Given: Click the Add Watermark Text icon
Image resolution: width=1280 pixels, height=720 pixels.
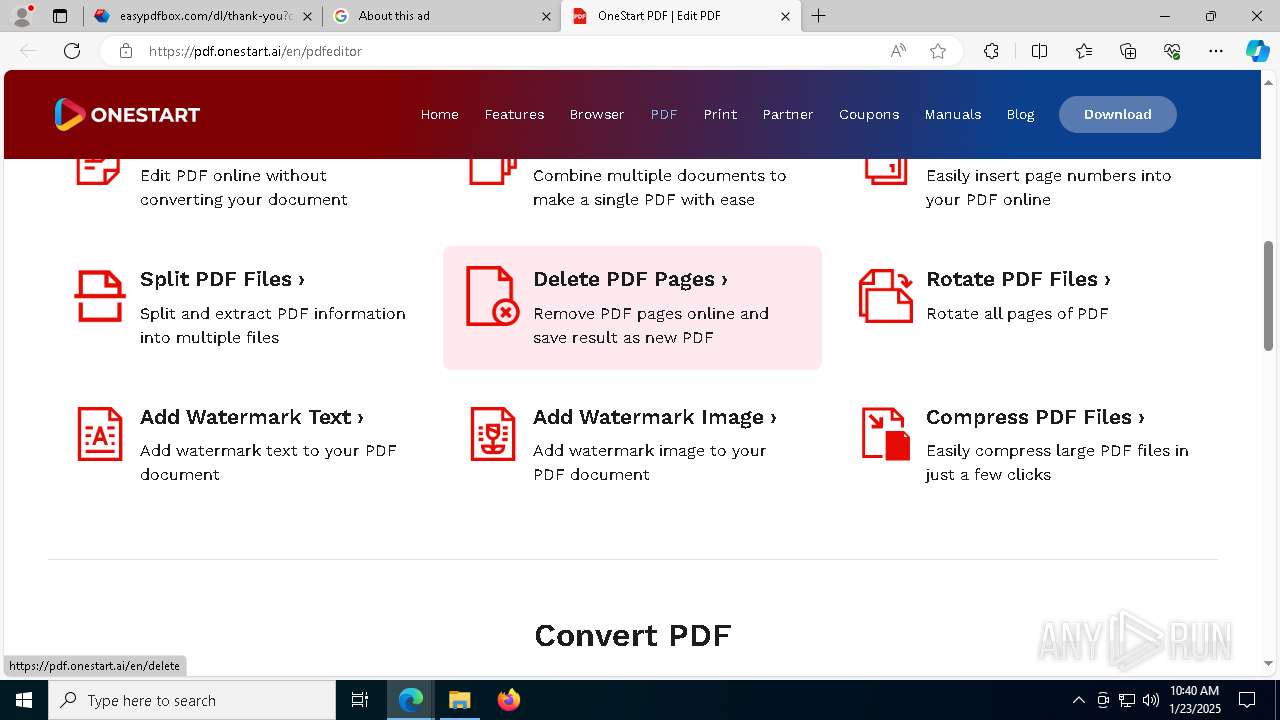Looking at the screenshot, I should 100,434.
